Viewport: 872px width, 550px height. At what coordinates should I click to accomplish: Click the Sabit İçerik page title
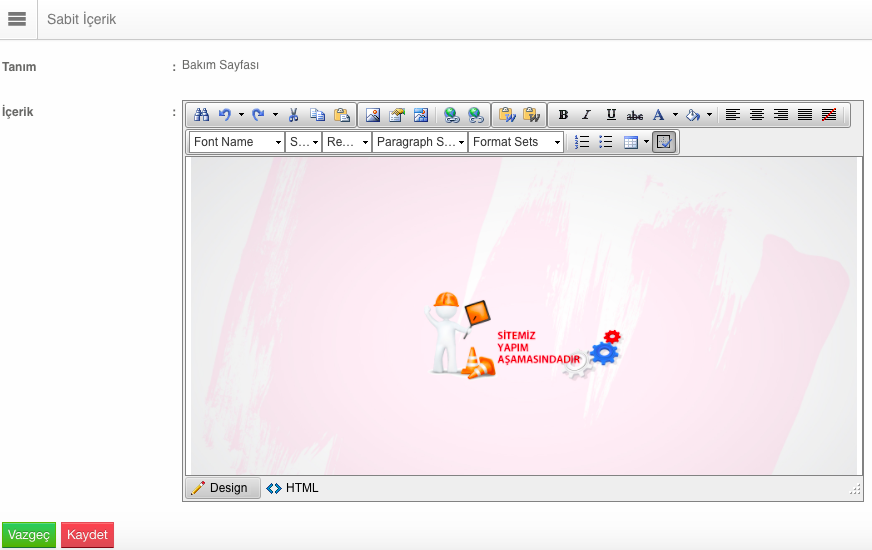[82, 19]
